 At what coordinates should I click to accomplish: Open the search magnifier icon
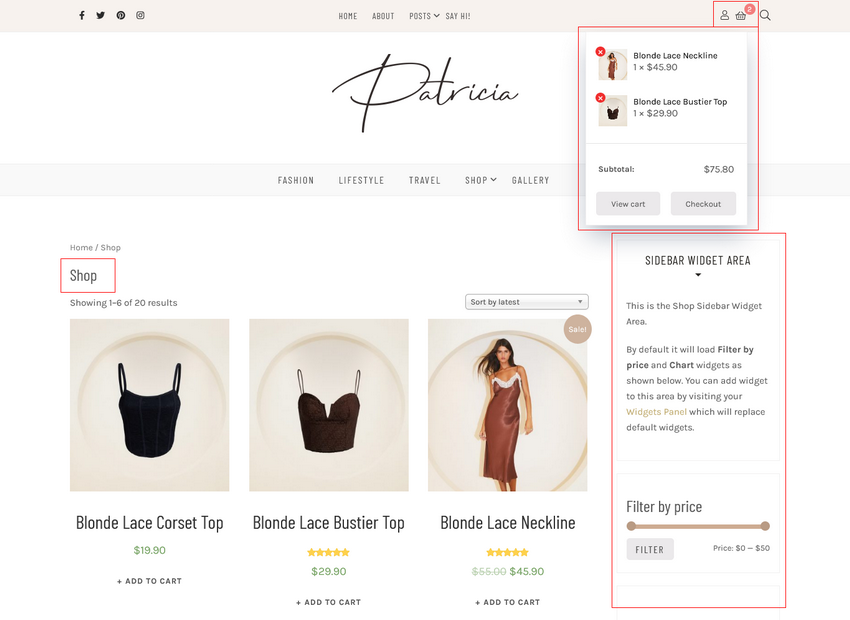tap(765, 15)
